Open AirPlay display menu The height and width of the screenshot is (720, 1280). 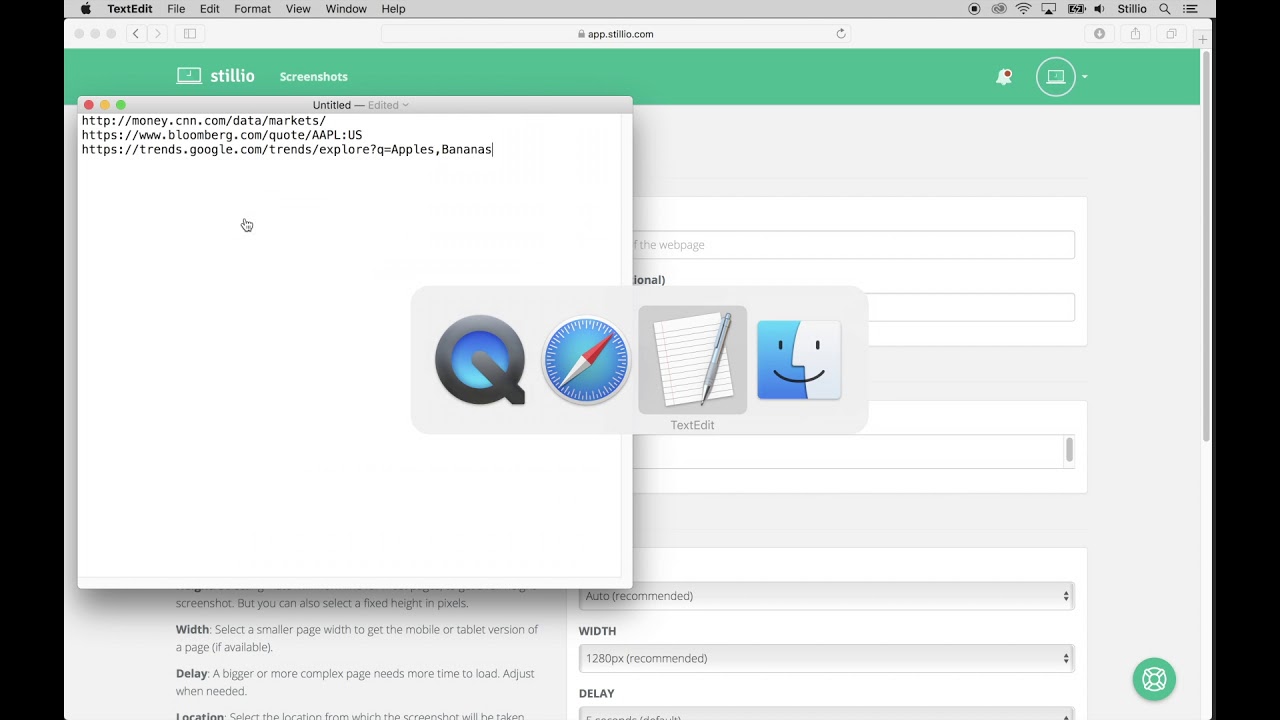coord(1049,9)
